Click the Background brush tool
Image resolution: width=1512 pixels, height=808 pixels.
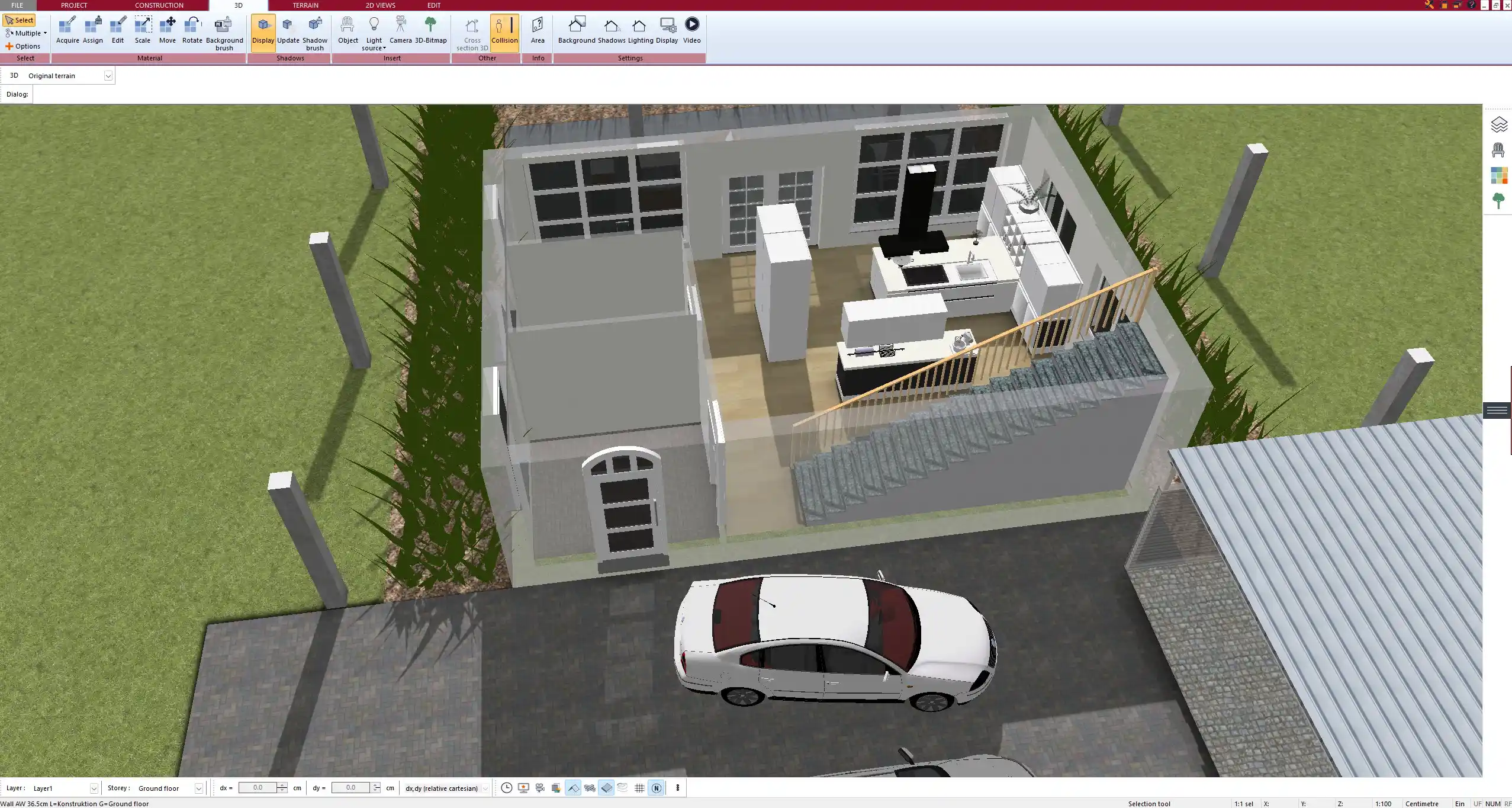pyautogui.click(x=224, y=33)
